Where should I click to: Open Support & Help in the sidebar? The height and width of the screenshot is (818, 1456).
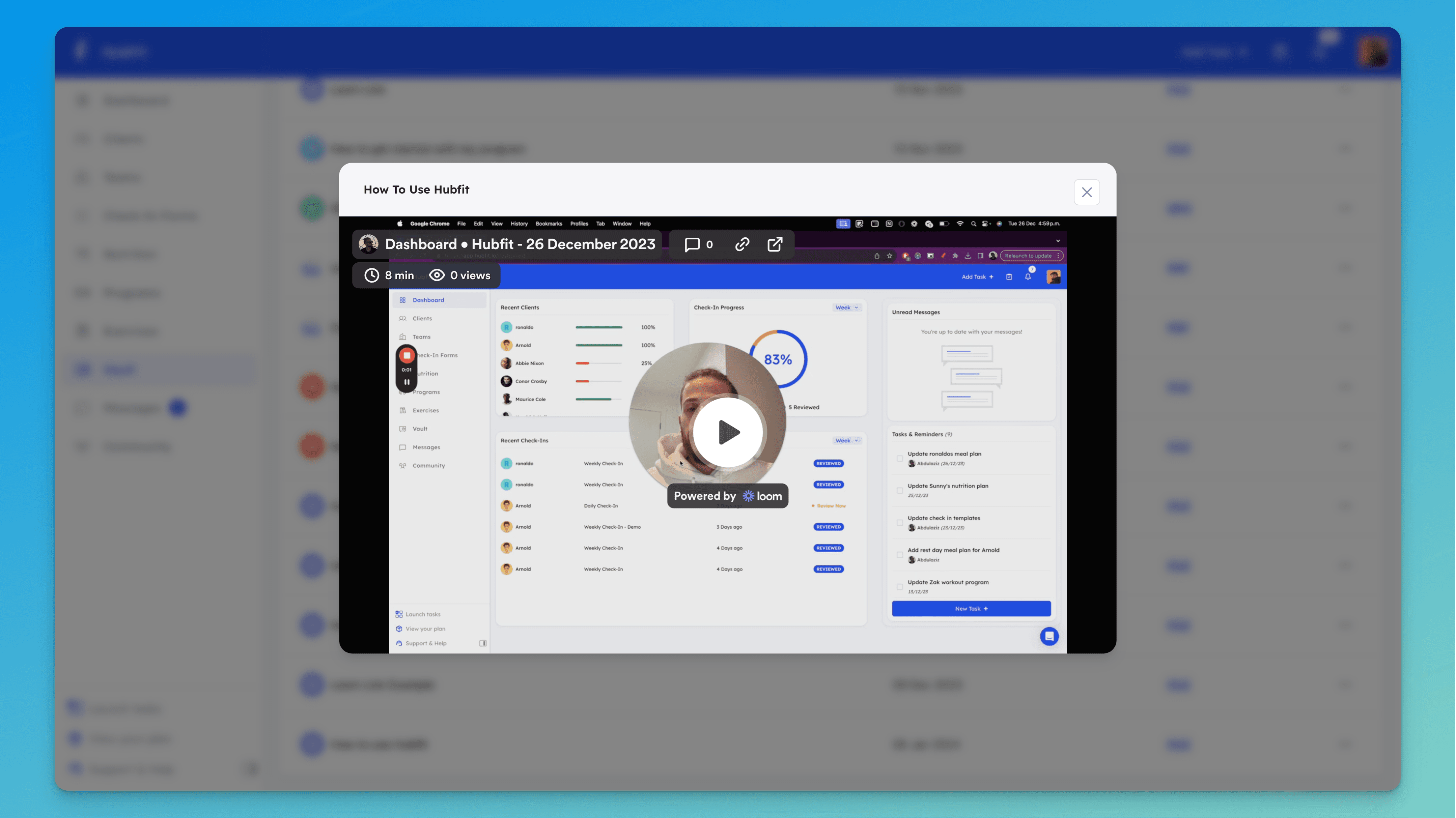pyautogui.click(x=421, y=643)
